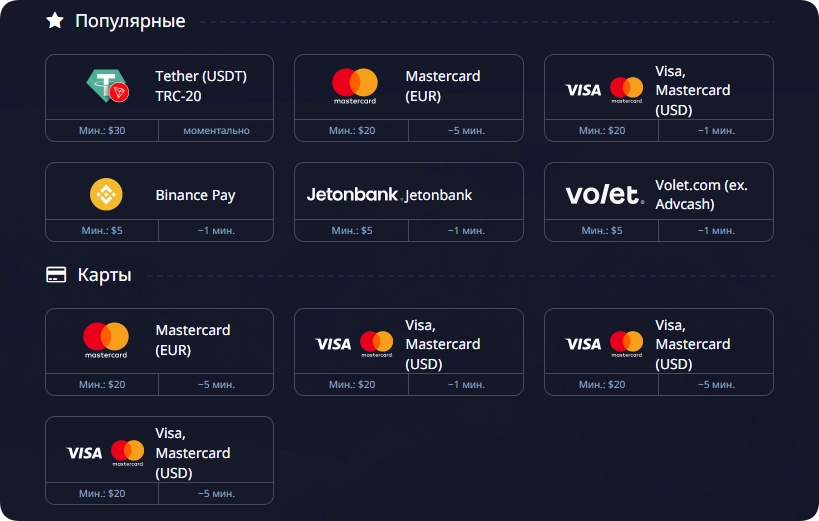Image resolution: width=819 pixels, height=521 pixels.
Task: Choose Jetonbank payment method label
Action: tap(439, 195)
